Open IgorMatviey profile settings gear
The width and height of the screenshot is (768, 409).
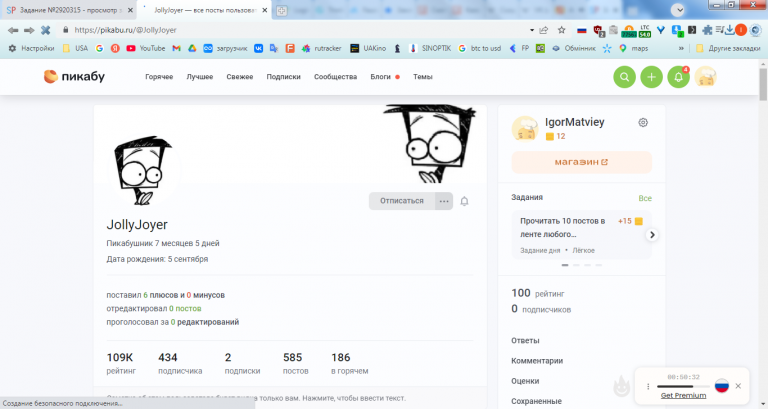643,122
